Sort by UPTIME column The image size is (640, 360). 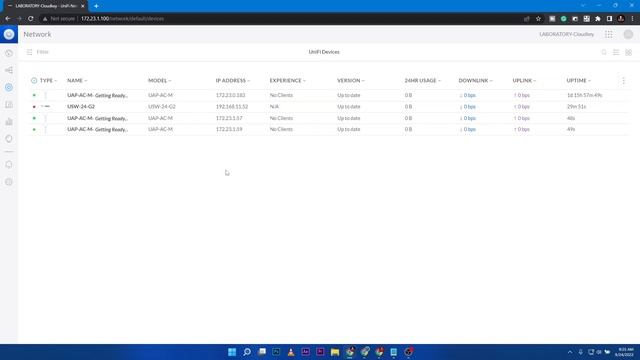pos(578,80)
